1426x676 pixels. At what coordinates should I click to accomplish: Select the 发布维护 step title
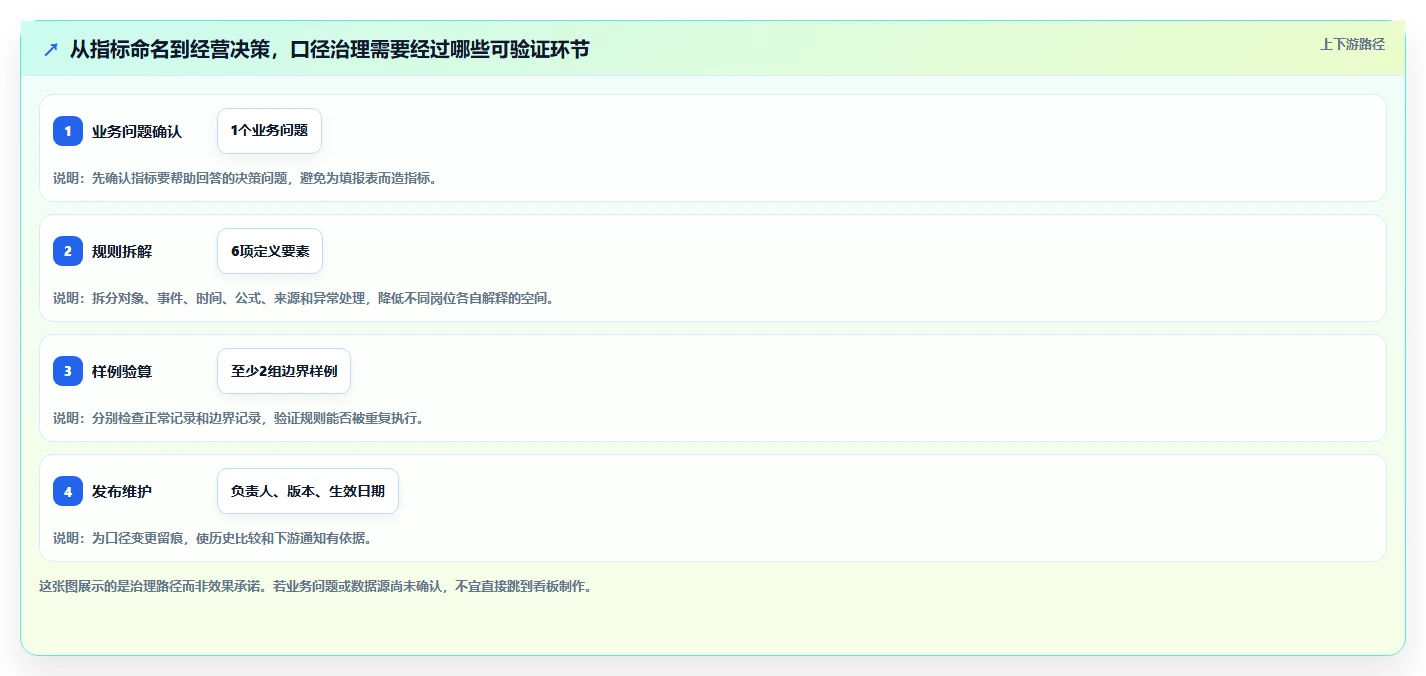(x=122, y=491)
